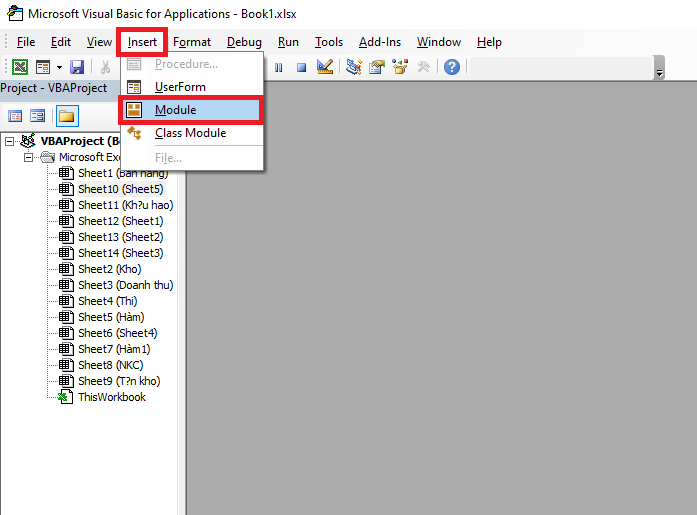Screen dimensions: 697x515
Task: Select Sheet6 (Sheet4) in project tree
Action: 118,333
